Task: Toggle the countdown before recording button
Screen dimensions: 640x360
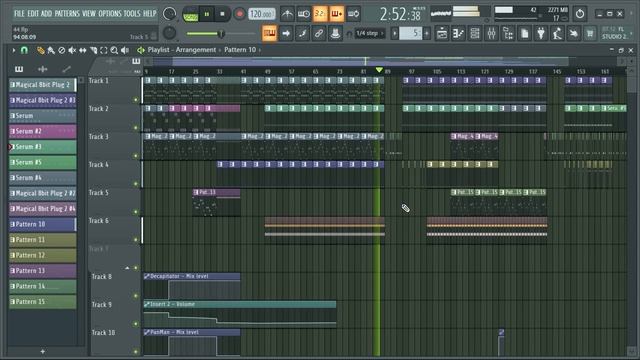Action: 320,14
